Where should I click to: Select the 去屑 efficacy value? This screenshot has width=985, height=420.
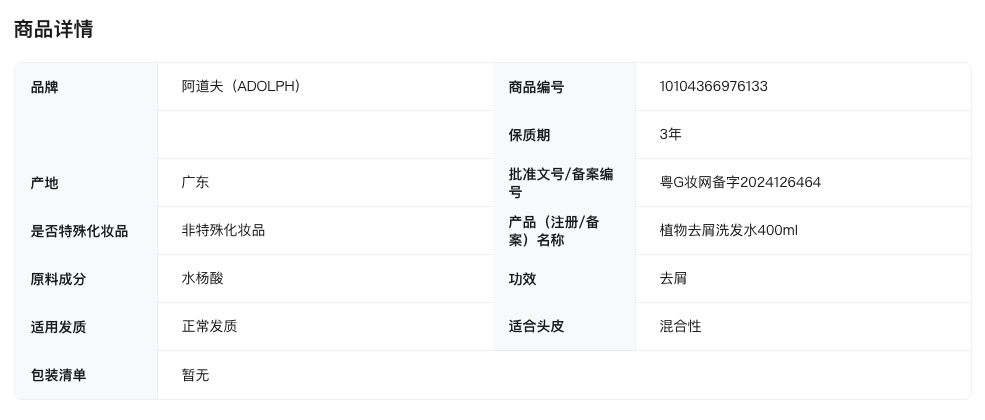[673, 278]
